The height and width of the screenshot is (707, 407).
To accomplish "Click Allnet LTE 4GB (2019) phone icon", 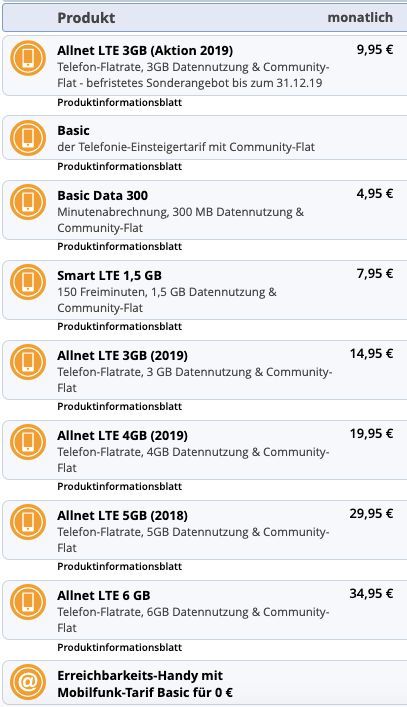I will (x=28, y=442).
